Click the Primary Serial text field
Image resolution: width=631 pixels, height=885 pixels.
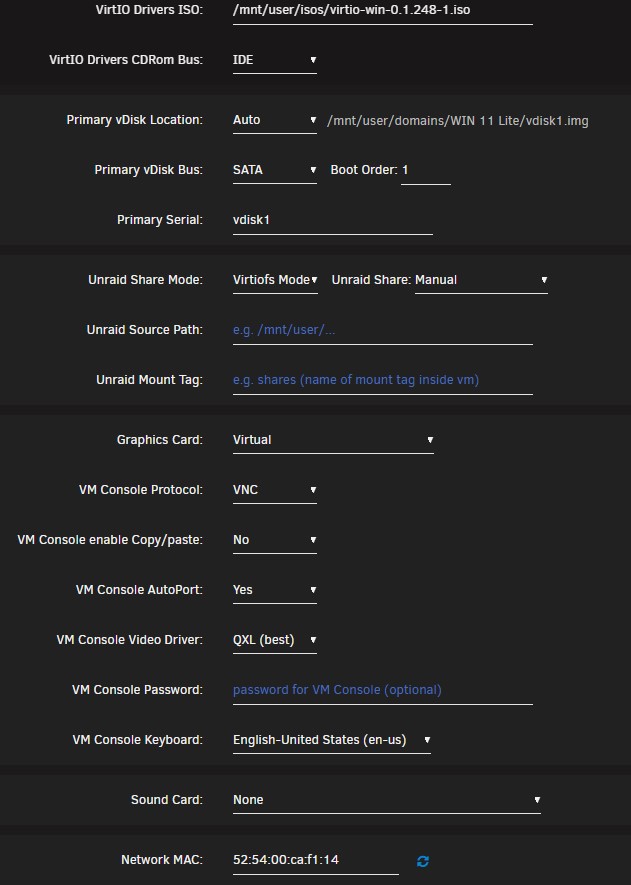click(x=332, y=221)
